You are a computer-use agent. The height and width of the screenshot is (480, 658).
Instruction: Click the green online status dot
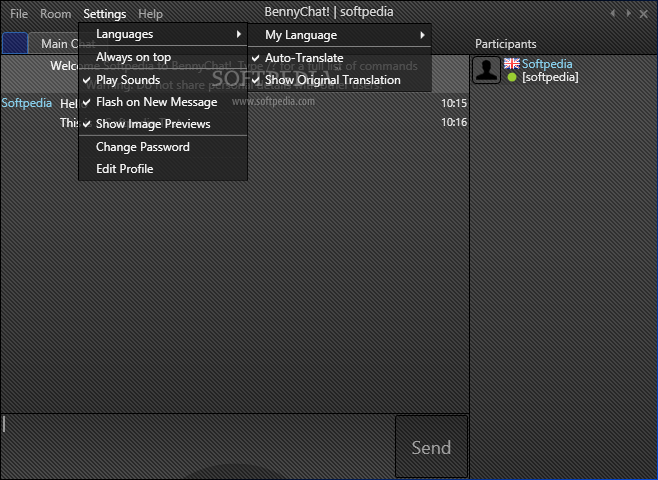[512, 77]
